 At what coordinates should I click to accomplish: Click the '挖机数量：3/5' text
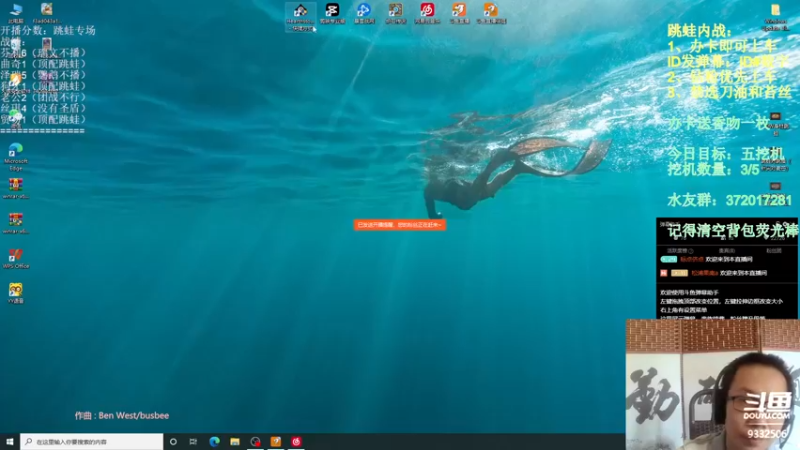[x=714, y=169]
